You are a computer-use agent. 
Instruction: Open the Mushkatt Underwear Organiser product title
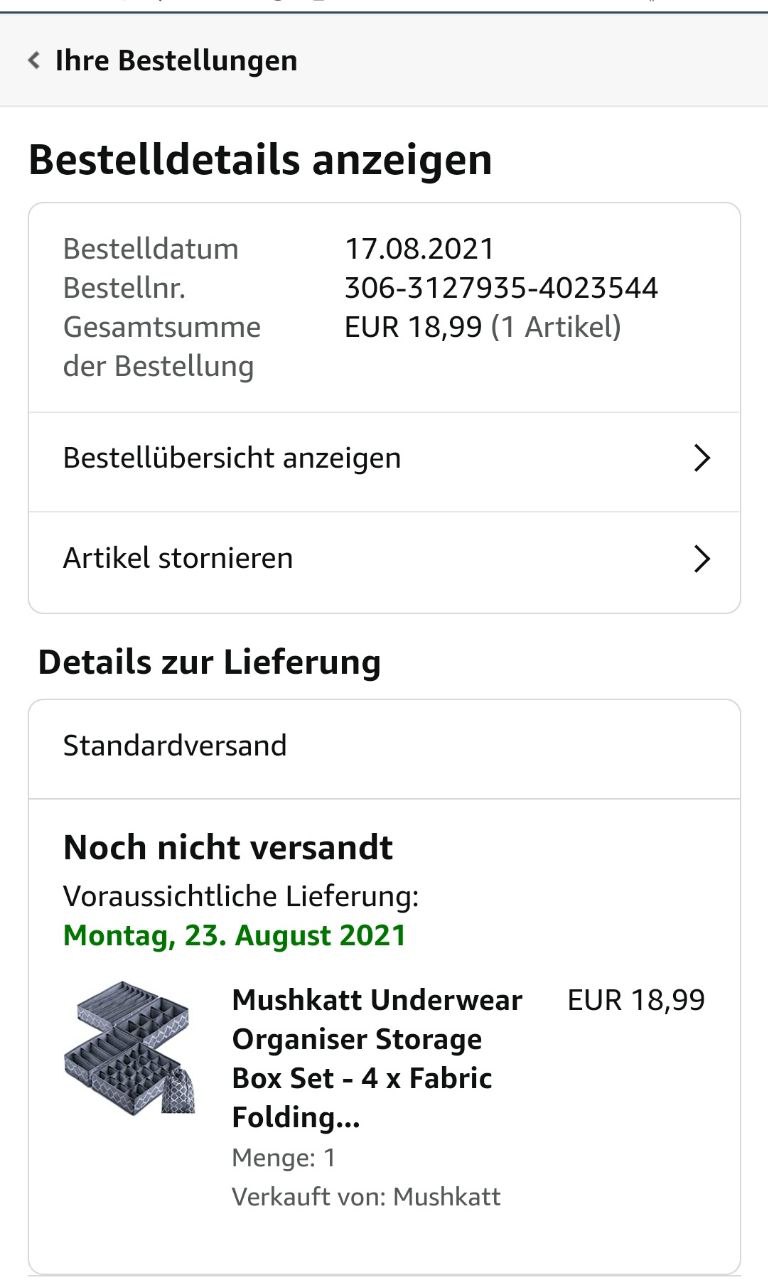378,1059
